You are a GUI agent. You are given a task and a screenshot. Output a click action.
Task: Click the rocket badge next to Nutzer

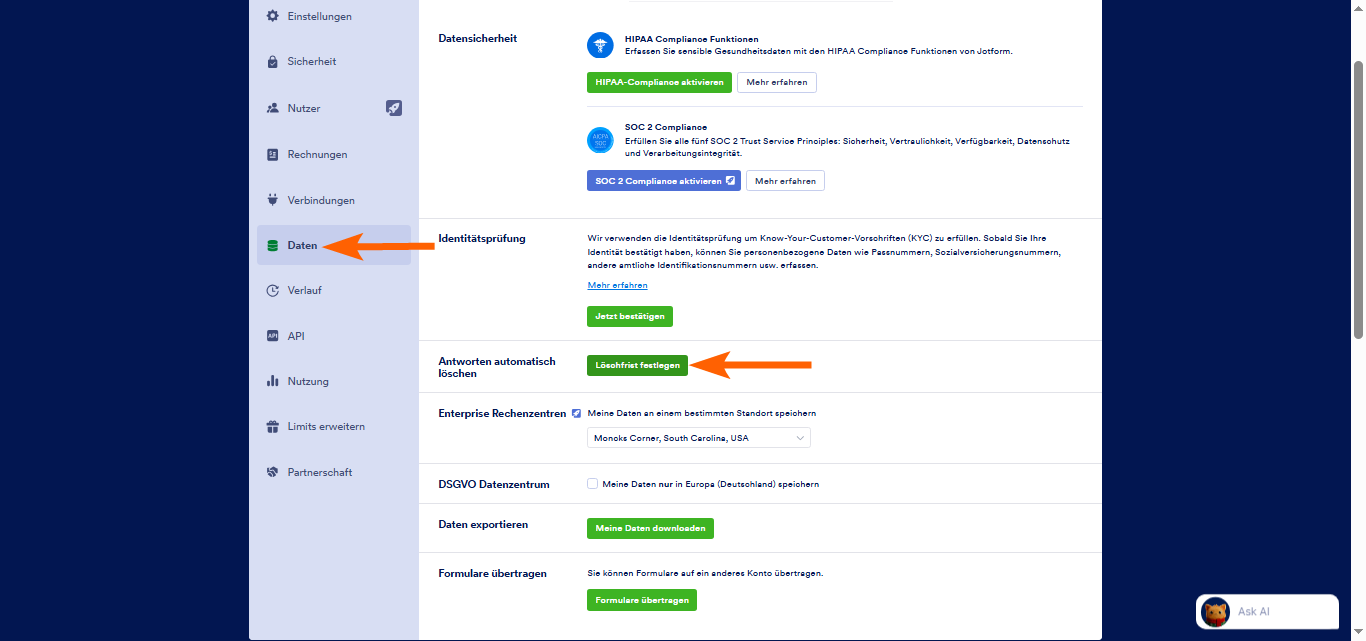(394, 108)
